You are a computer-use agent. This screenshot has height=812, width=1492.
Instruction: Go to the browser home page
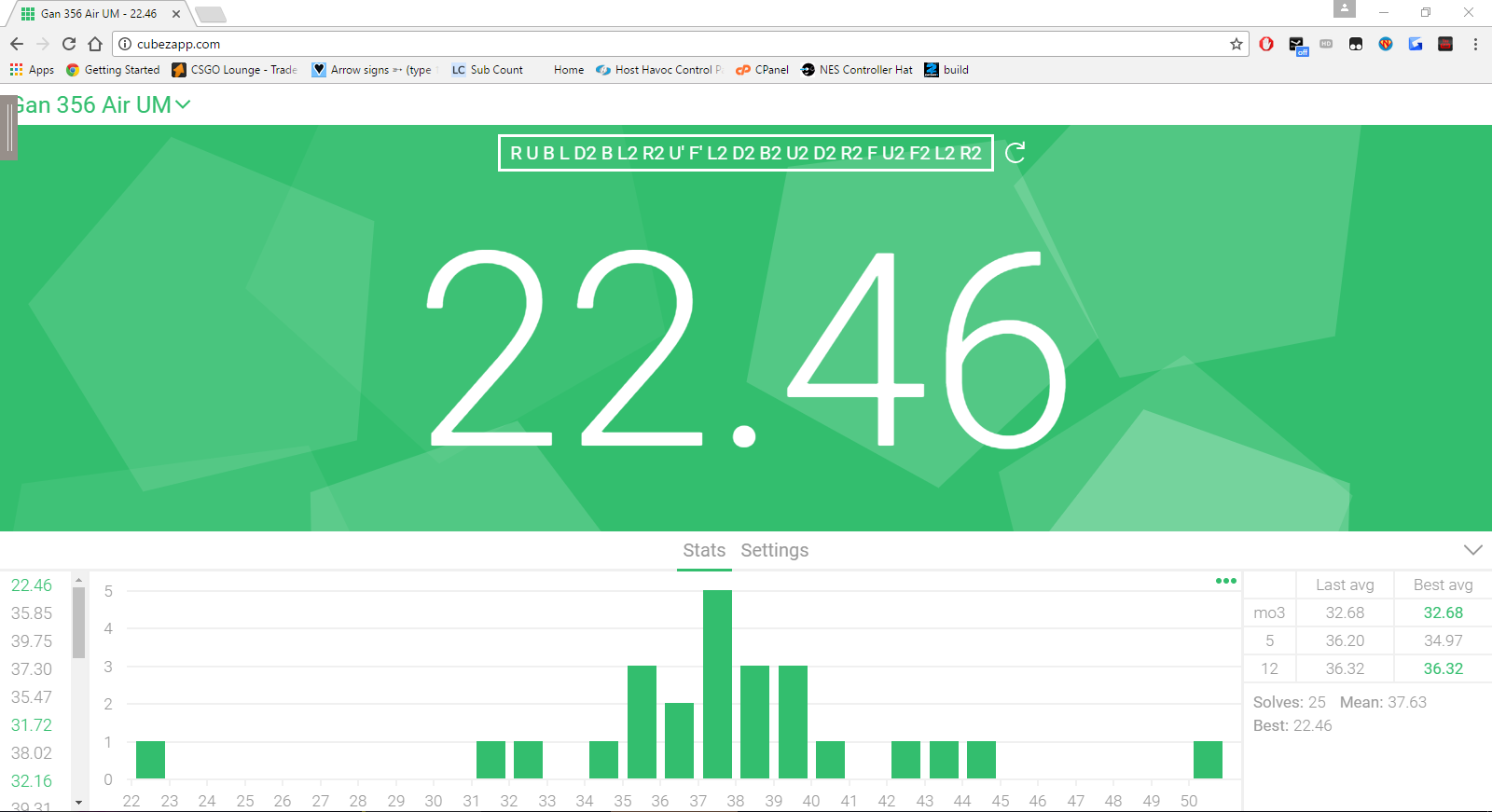pyautogui.click(x=95, y=44)
